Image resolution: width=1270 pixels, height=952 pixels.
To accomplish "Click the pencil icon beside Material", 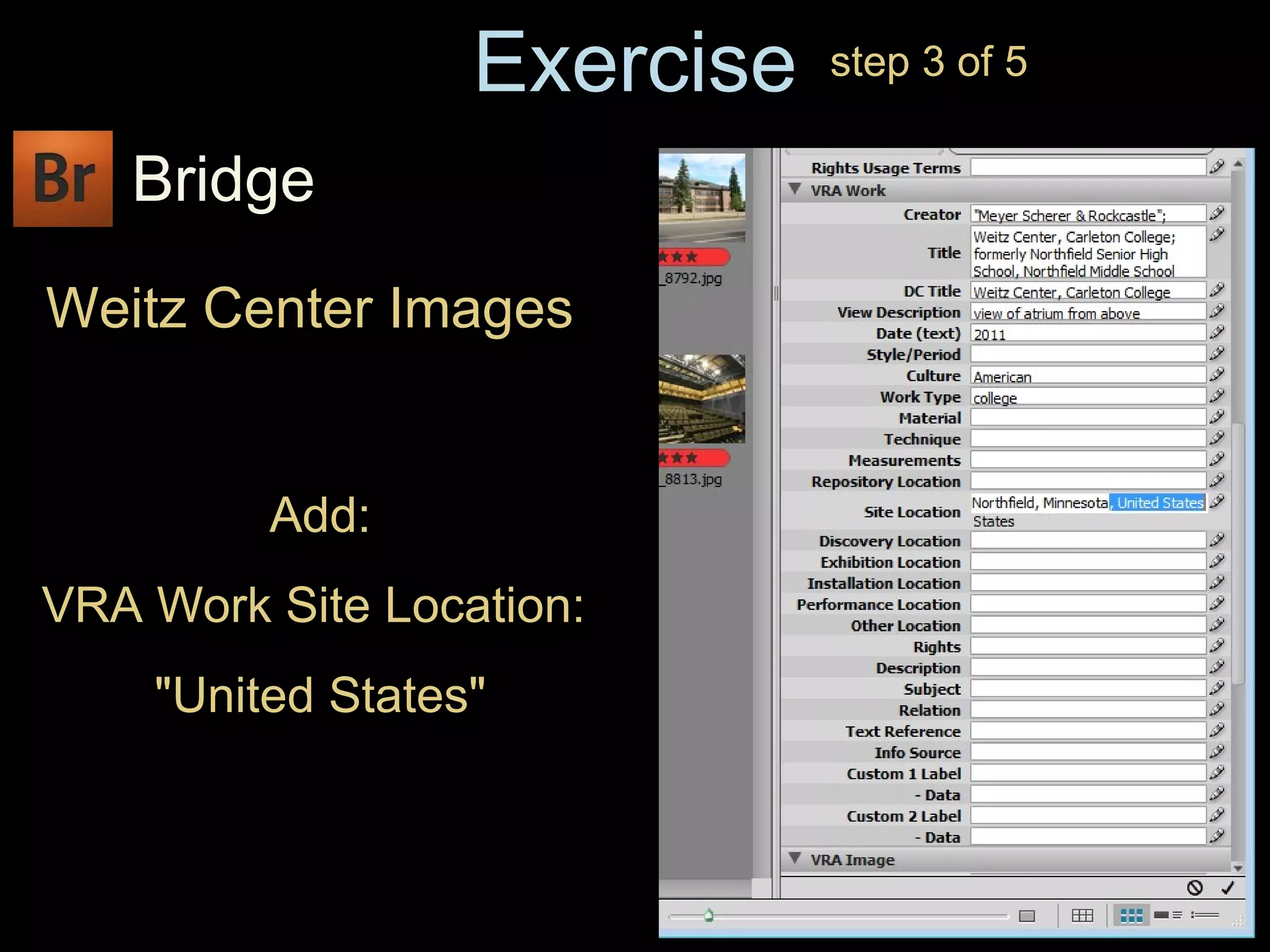I will pos(1217,416).
